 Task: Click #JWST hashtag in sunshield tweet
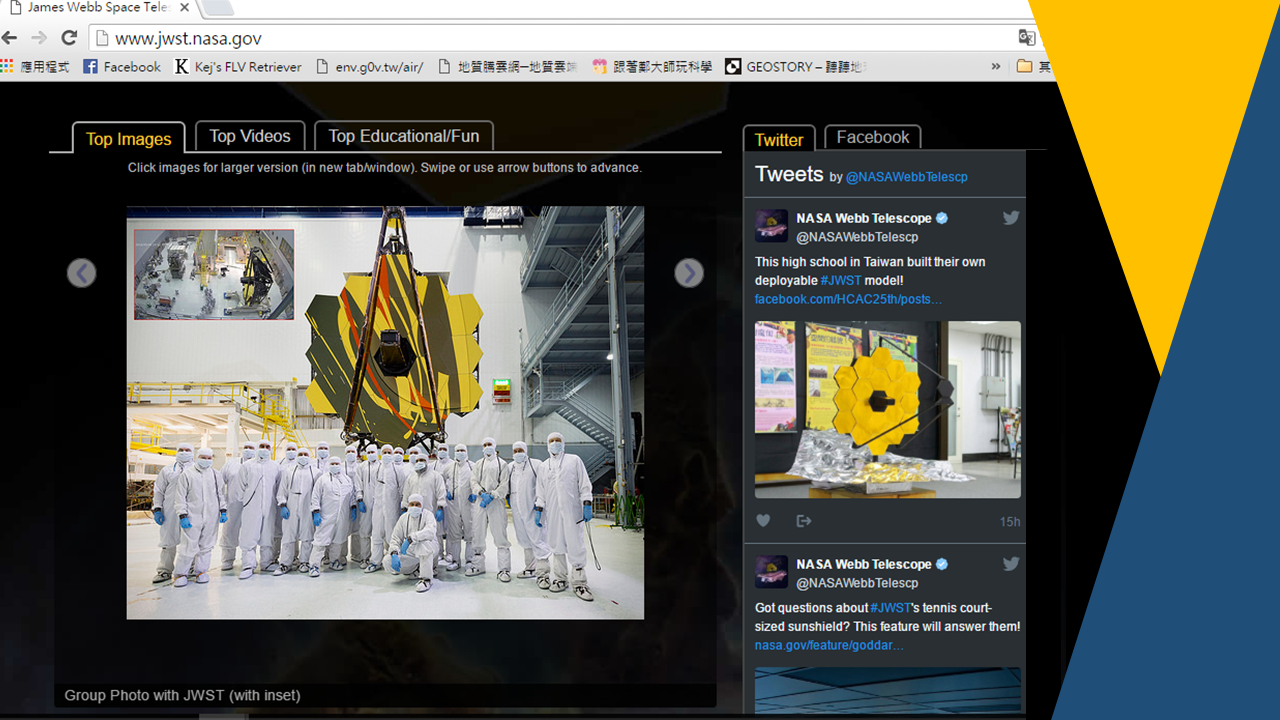click(x=890, y=608)
